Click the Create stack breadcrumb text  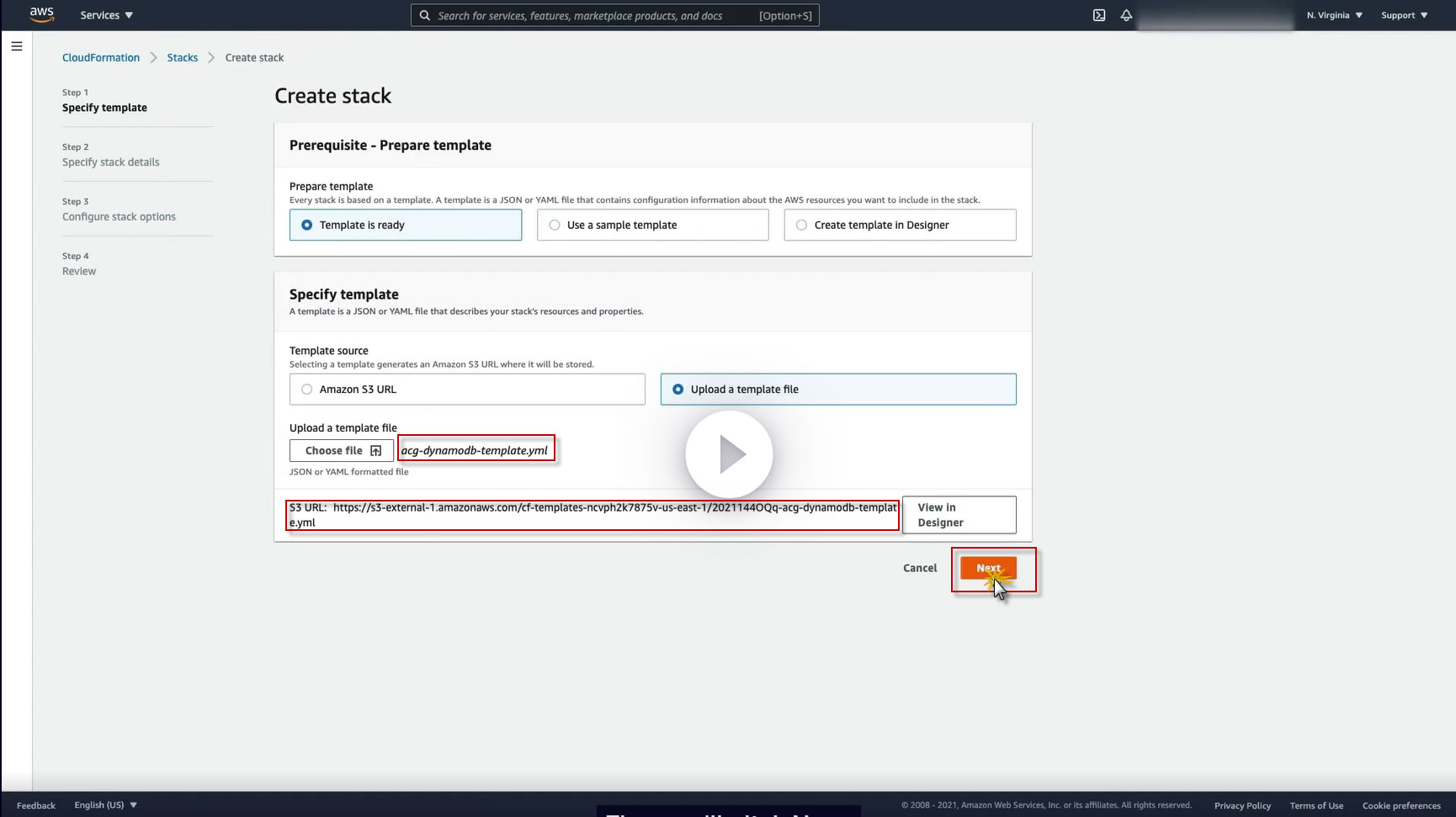(x=254, y=57)
